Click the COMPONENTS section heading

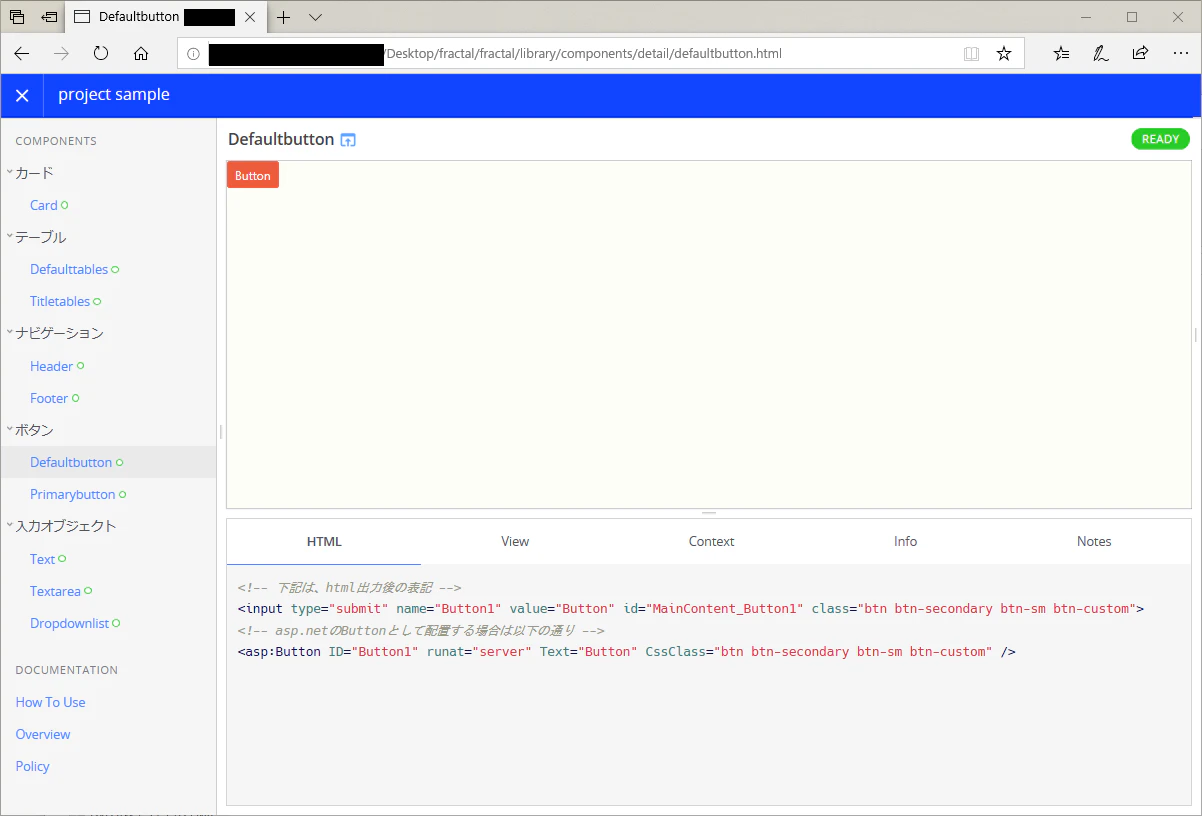coord(56,141)
